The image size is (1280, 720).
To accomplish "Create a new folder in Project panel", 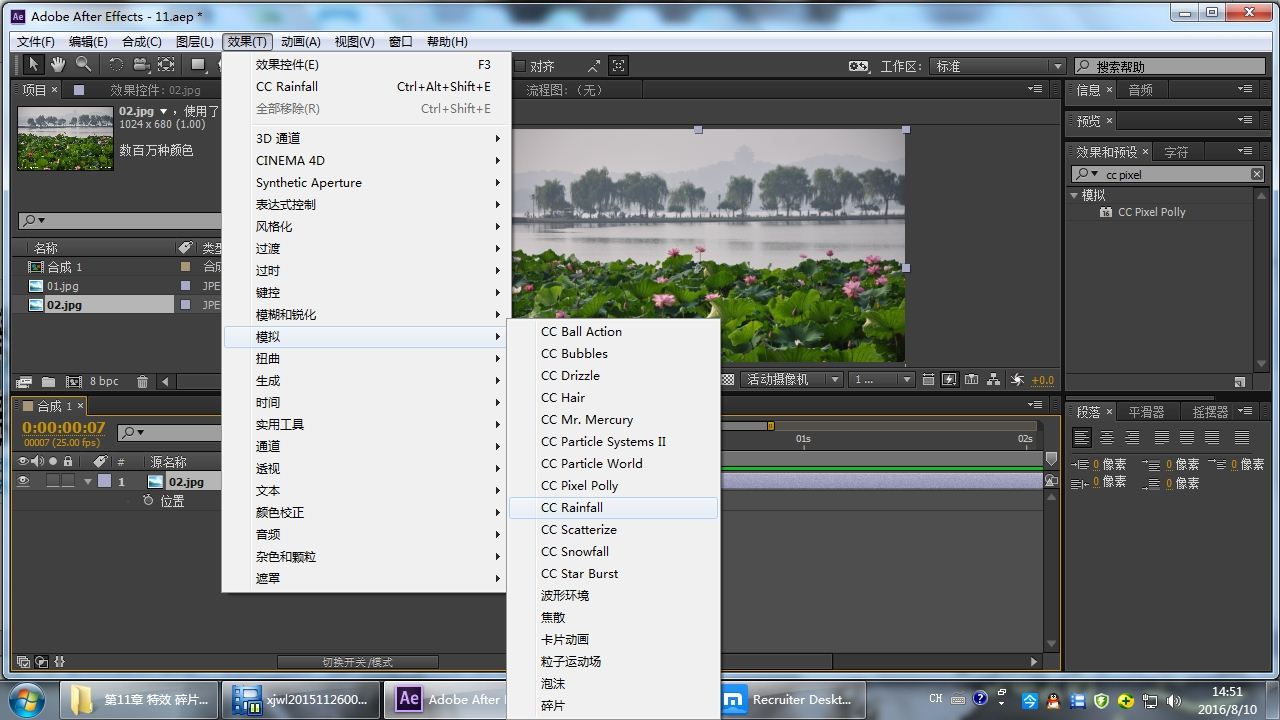I will (48, 381).
